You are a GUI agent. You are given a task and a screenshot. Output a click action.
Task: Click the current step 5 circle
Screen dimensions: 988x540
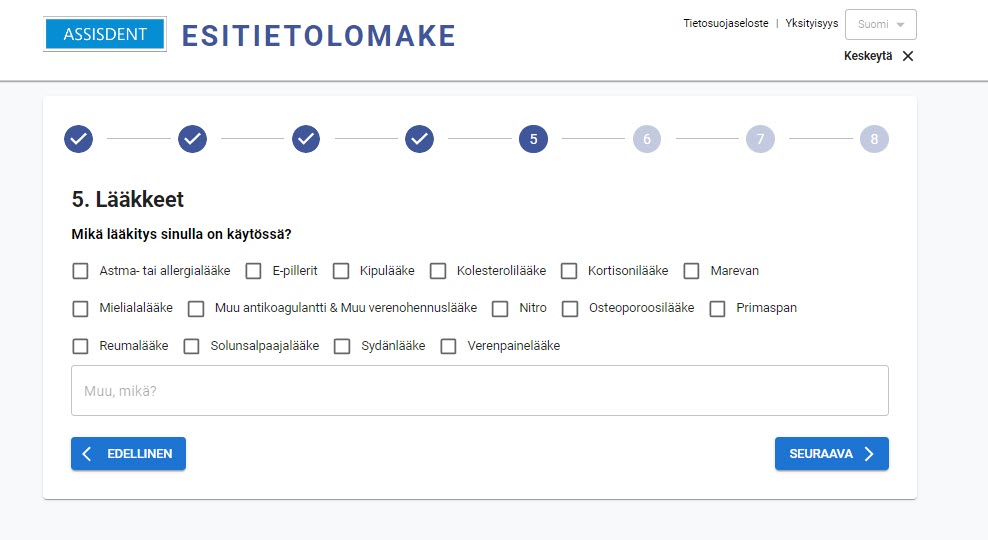533,139
